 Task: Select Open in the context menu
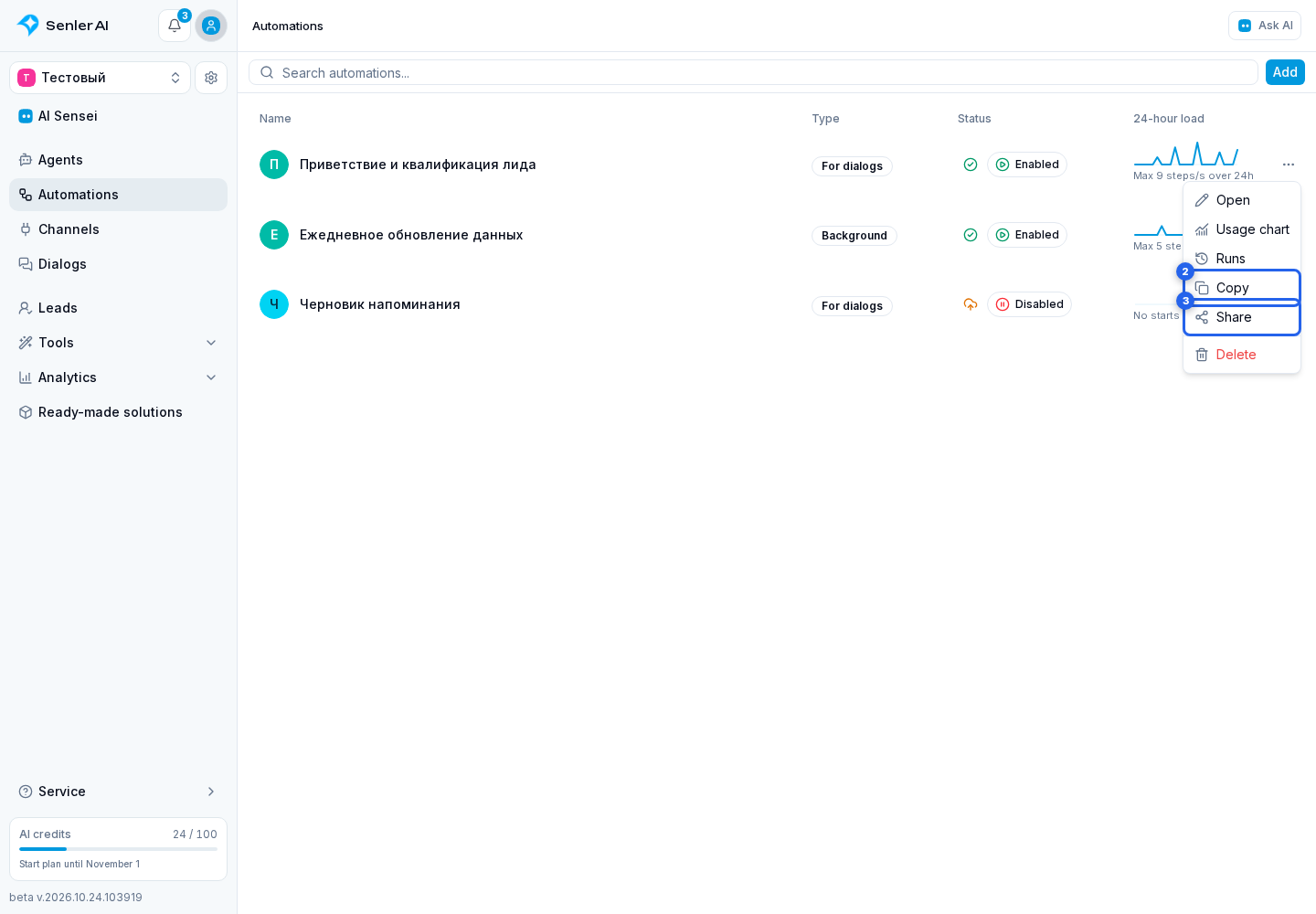point(1242,200)
